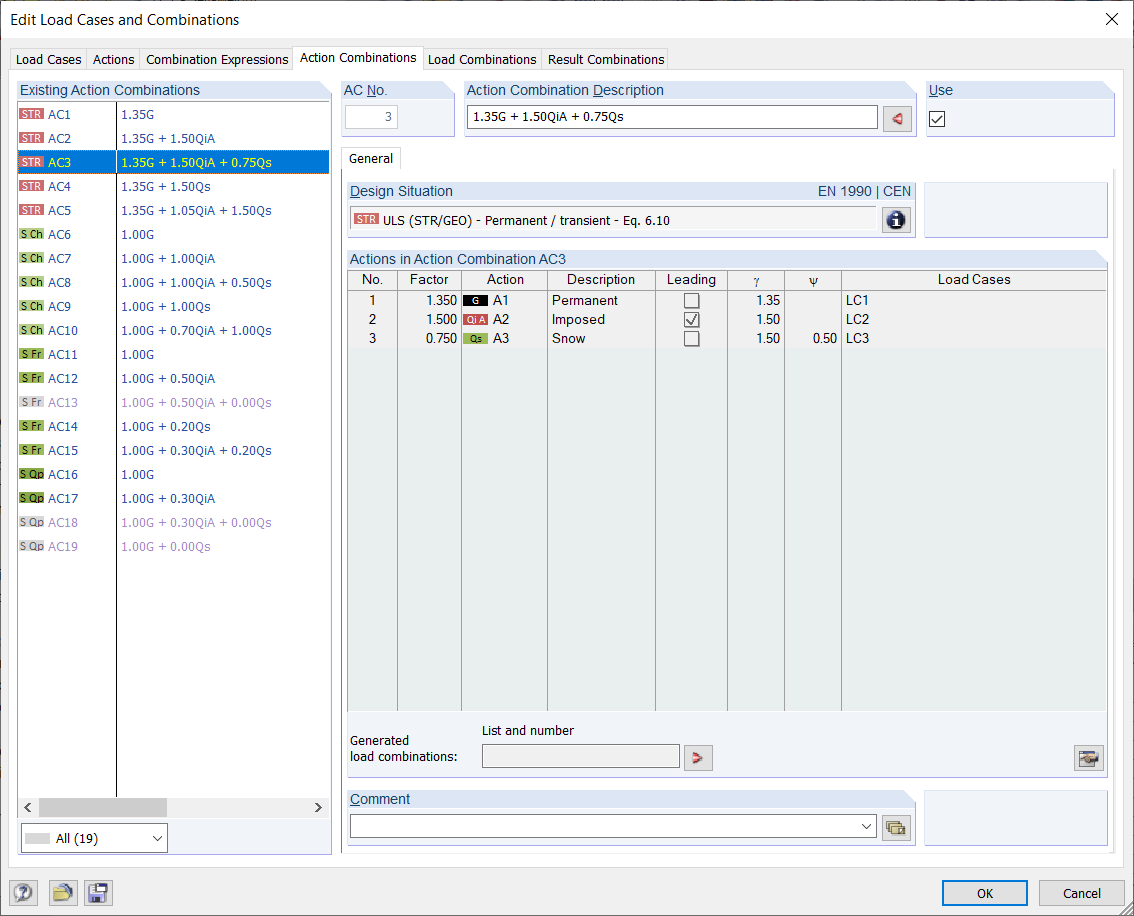Click the load cases details icon

pos(1088,758)
